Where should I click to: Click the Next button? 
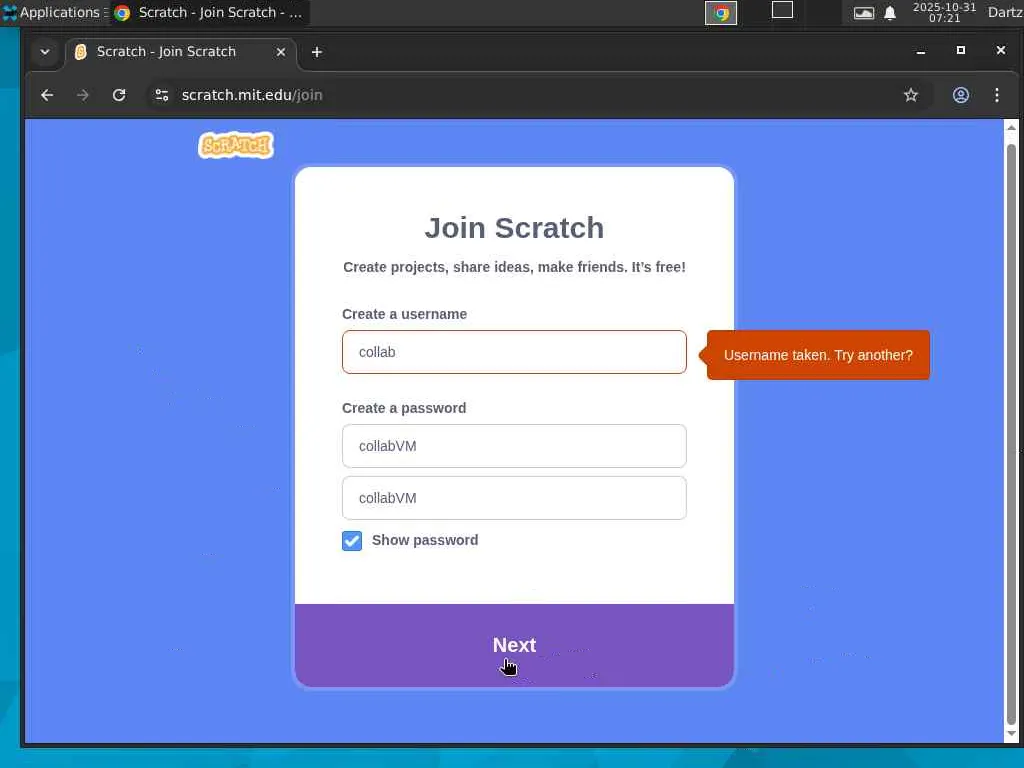pyautogui.click(x=514, y=645)
